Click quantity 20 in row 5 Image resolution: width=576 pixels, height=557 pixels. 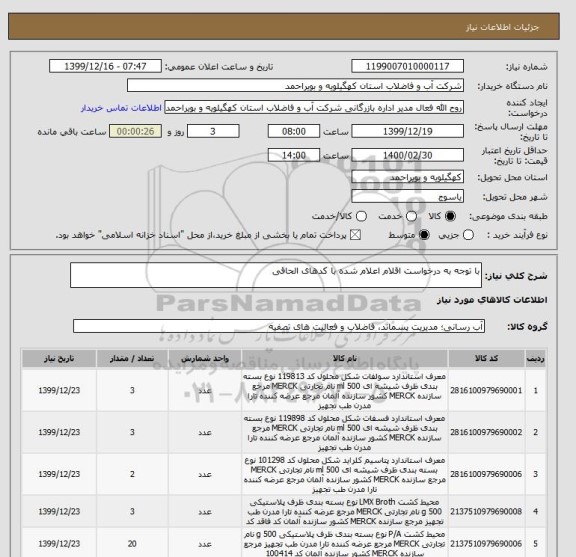[132, 544]
